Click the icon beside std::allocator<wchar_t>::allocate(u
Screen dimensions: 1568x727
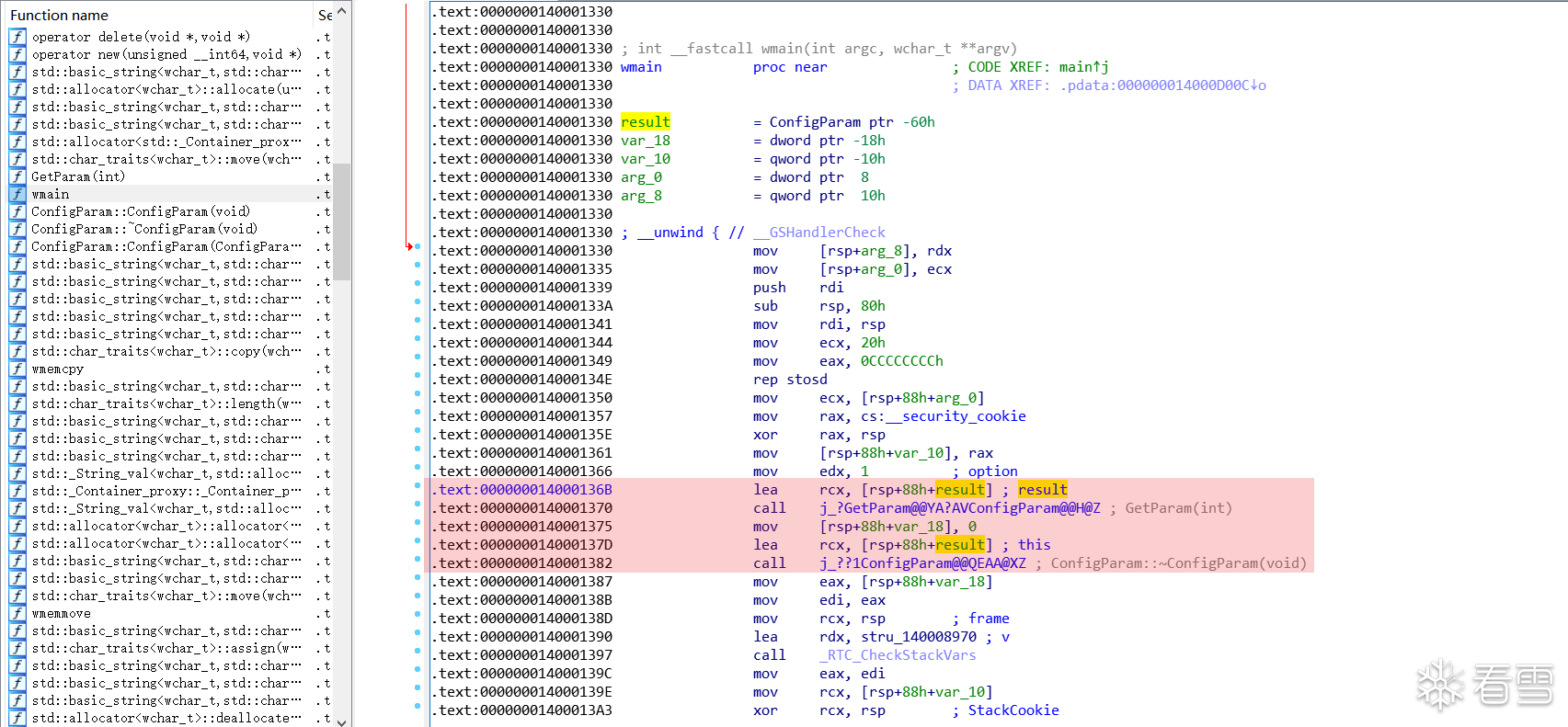(x=17, y=89)
